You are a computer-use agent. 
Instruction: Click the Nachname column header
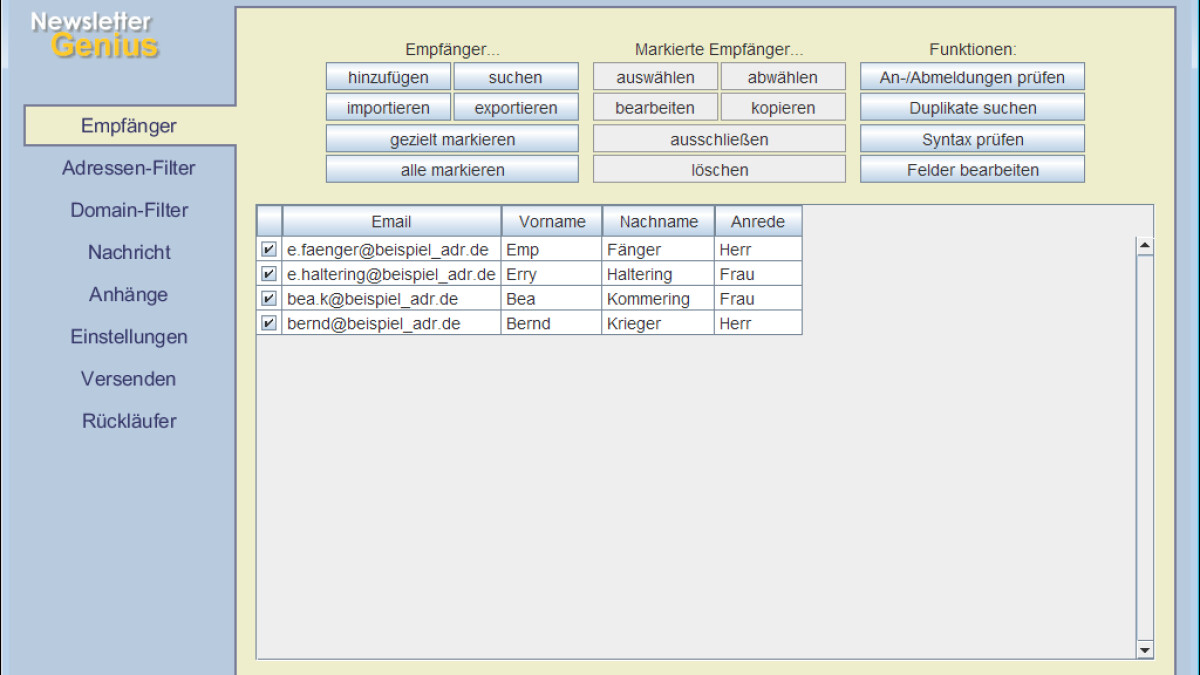click(658, 221)
